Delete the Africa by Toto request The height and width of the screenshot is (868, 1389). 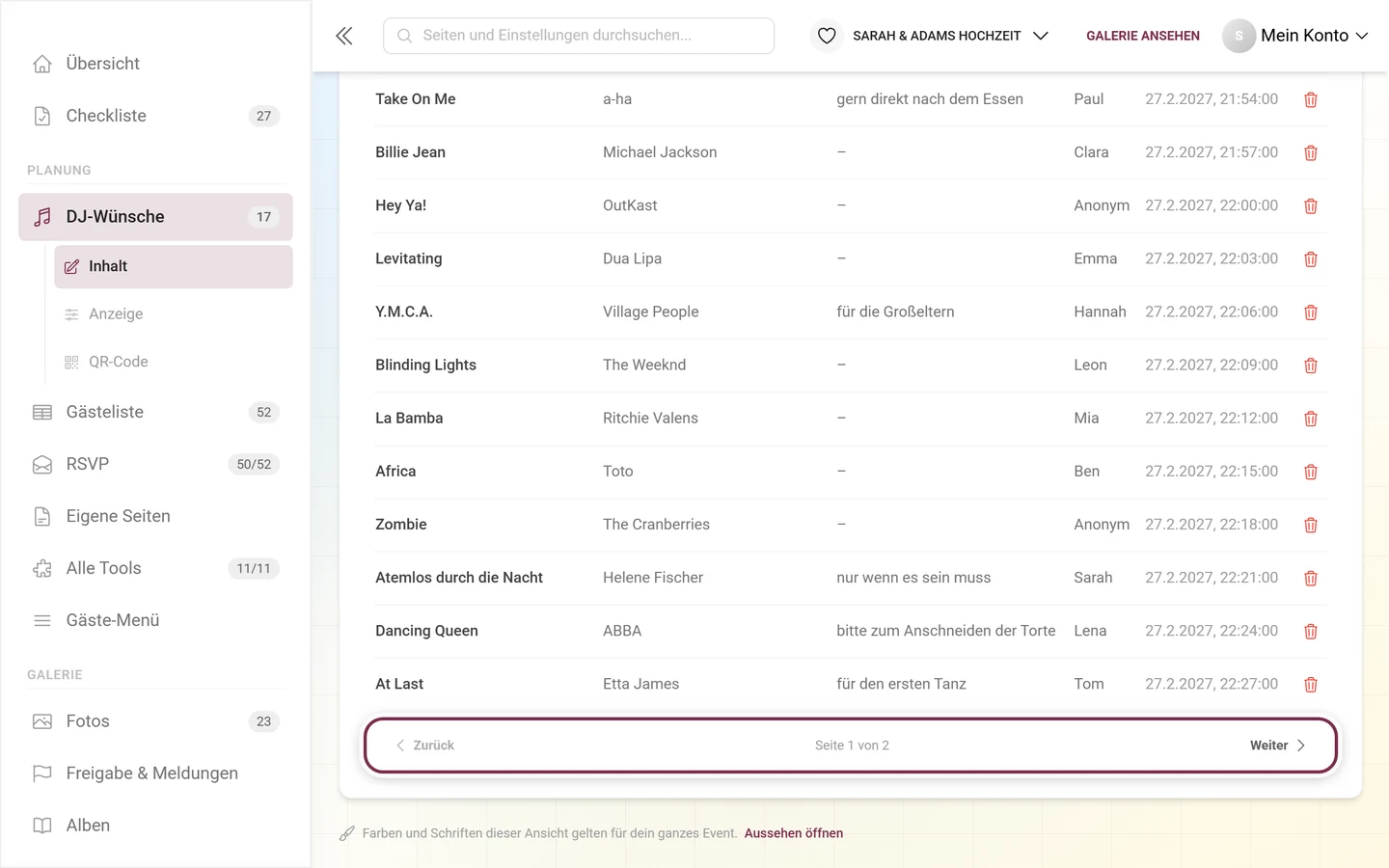tap(1311, 472)
